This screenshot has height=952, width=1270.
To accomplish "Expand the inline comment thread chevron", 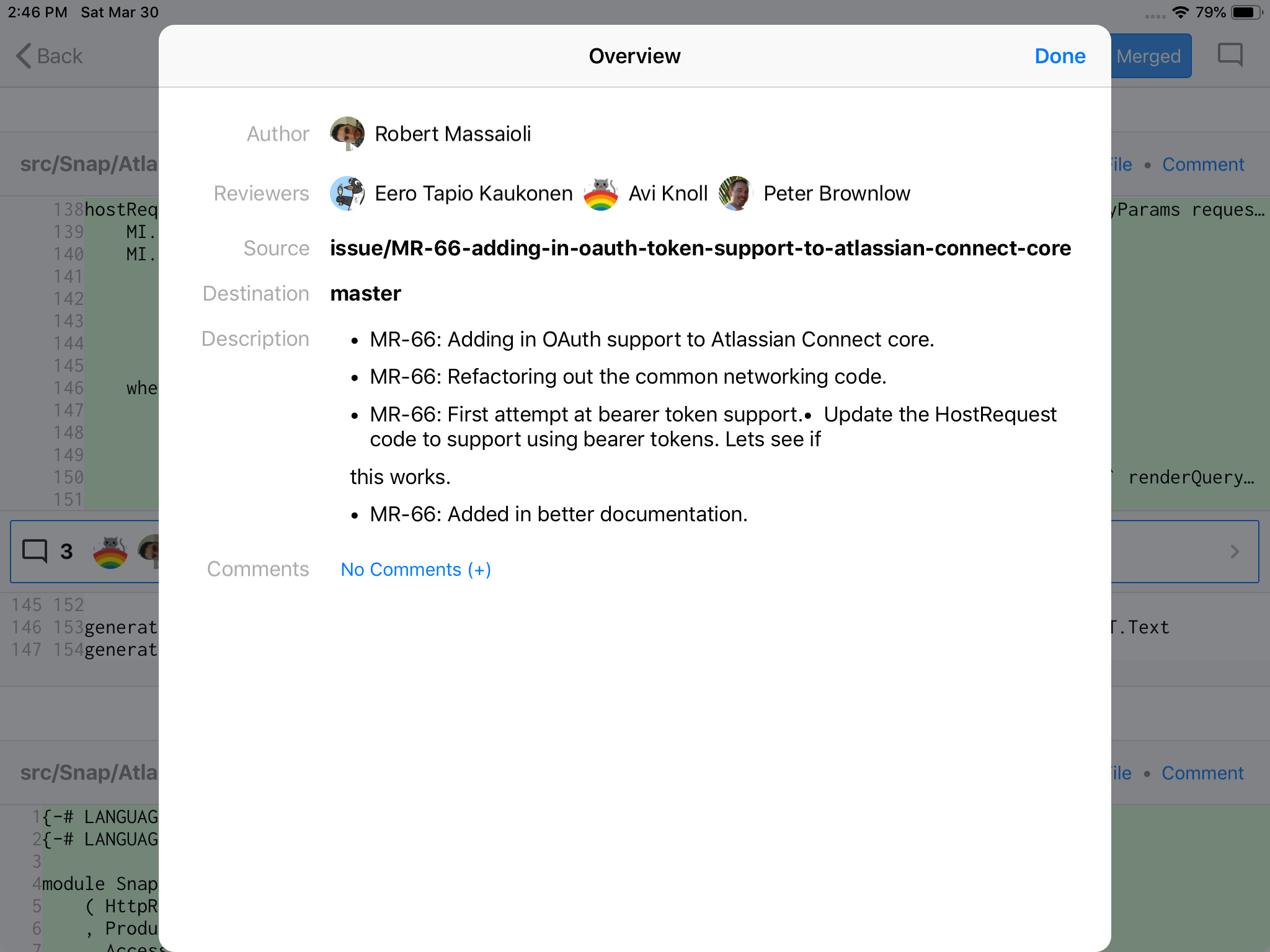I will 1235,552.
